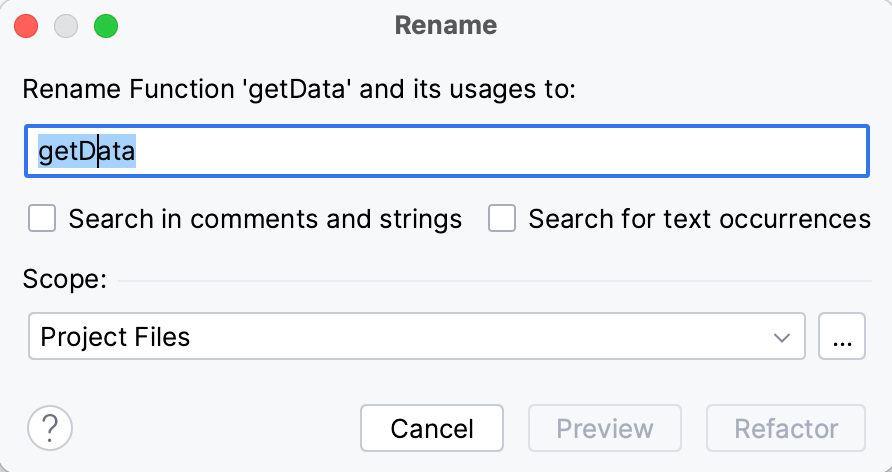Click the Preview button
Screen dimensions: 892x472
[605, 429]
